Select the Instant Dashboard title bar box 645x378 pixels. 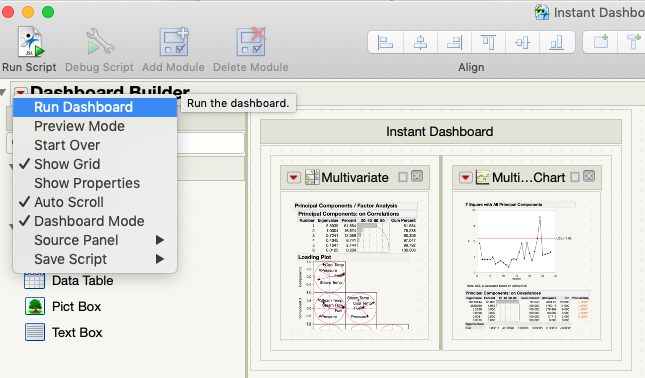441,132
